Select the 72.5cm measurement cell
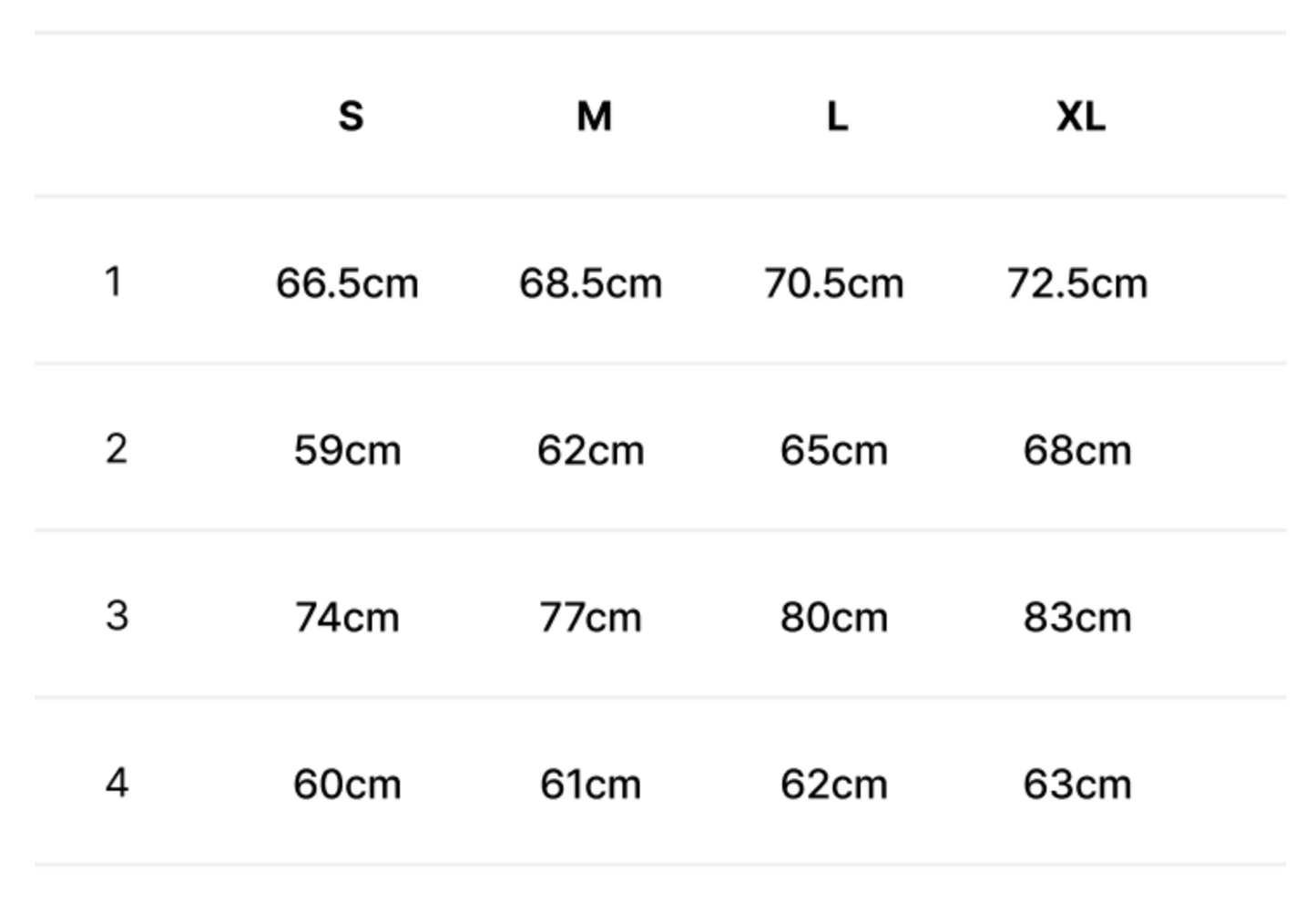This screenshot has width=1316, height=903. 1077,283
